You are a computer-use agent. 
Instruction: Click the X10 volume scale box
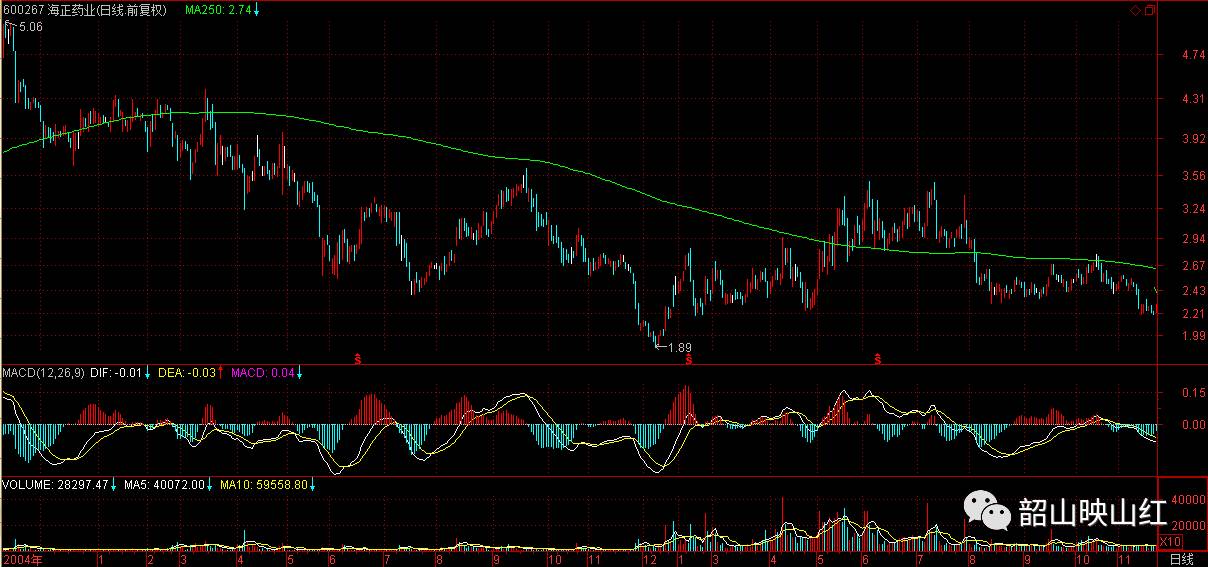click(x=1170, y=542)
